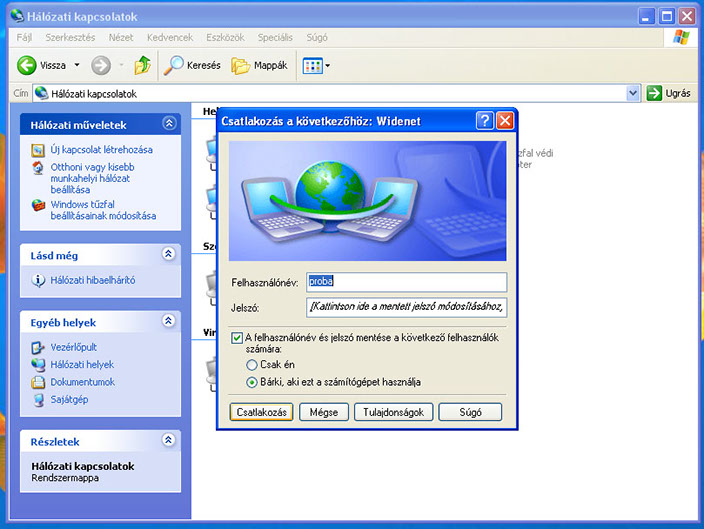704x529 pixels.
Task: Go up one folder level icon
Action: point(143,66)
